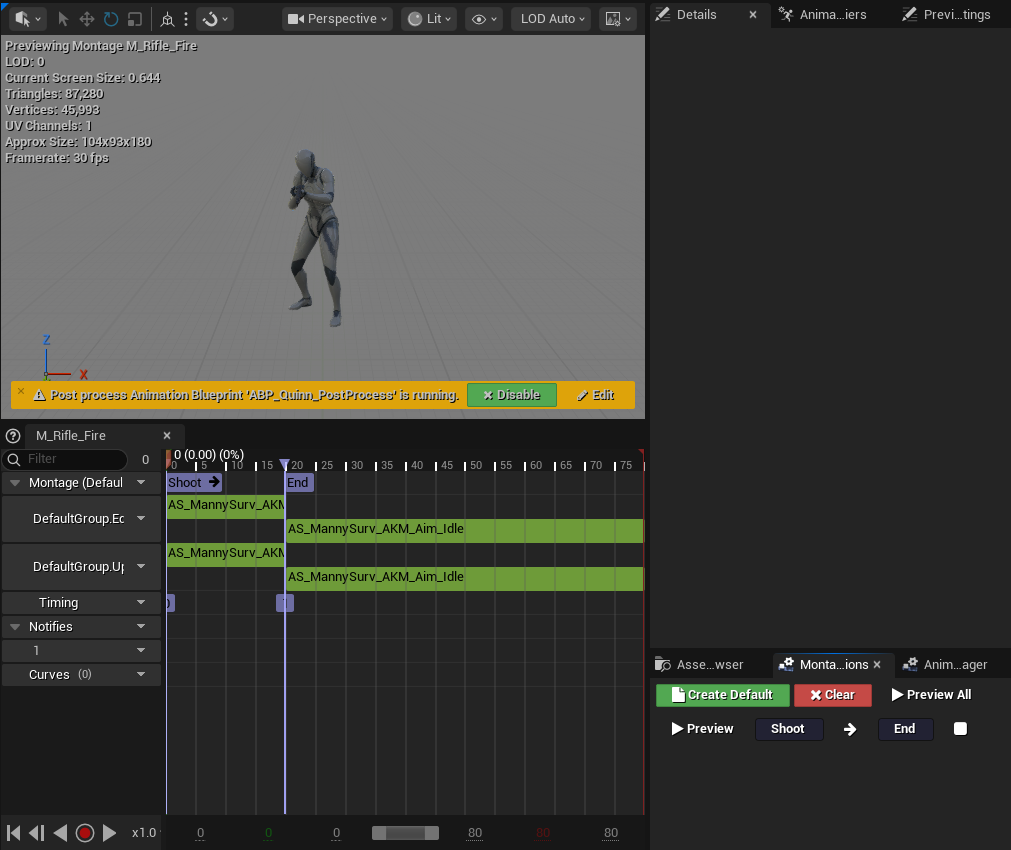This screenshot has height=850, width=1011.
Task: Select the M_Rifle_Fire timeline tab
Action: coord(71,435)
